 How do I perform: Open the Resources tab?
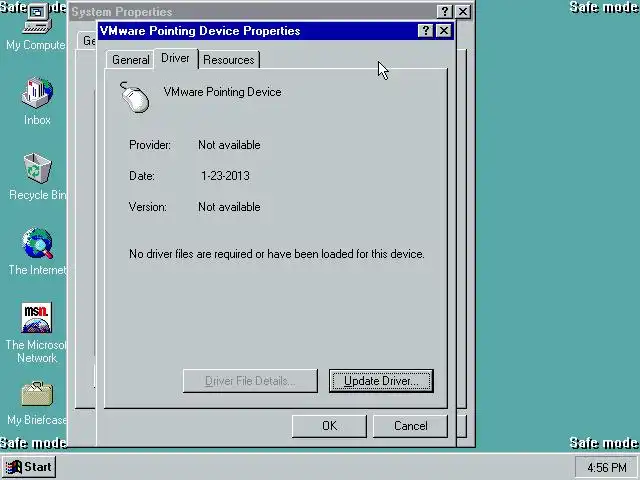229,60
